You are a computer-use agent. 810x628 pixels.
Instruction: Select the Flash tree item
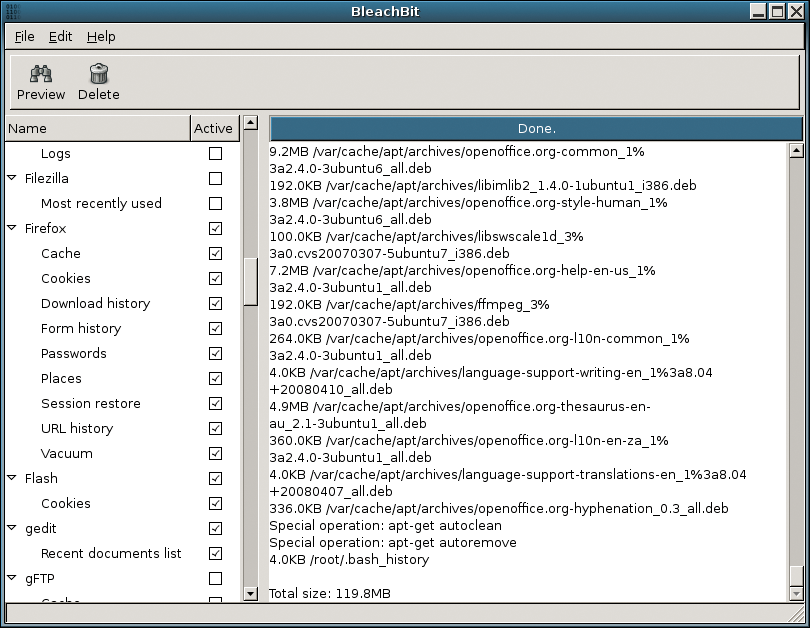41,479
